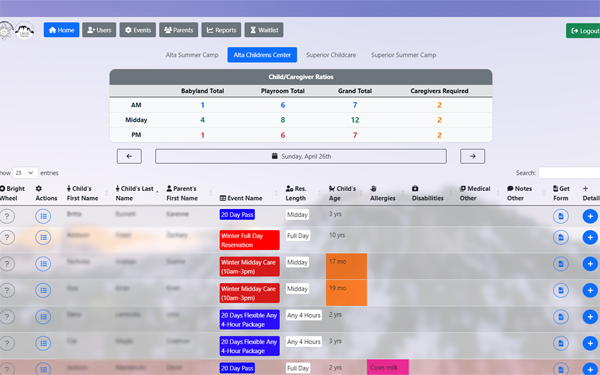Open Bright Wheel status for 3 yrs Any 4 Hours row
Screen dimensions: 600x375
[7, 343]
